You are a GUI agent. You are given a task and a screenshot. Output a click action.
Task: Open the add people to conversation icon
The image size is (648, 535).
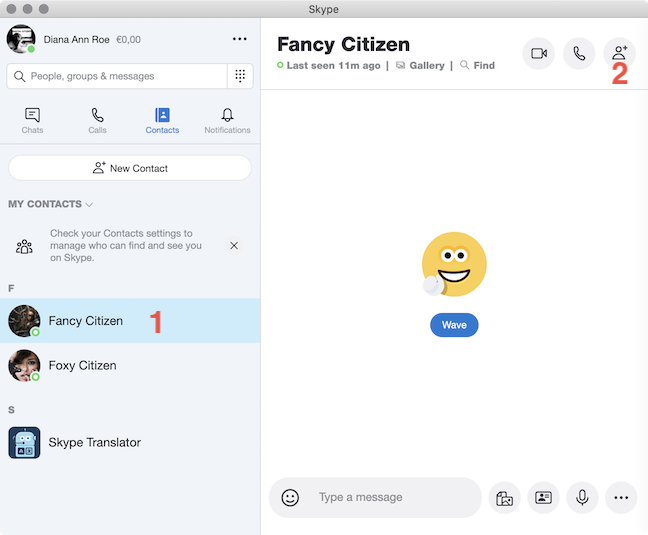click(619, 53)
